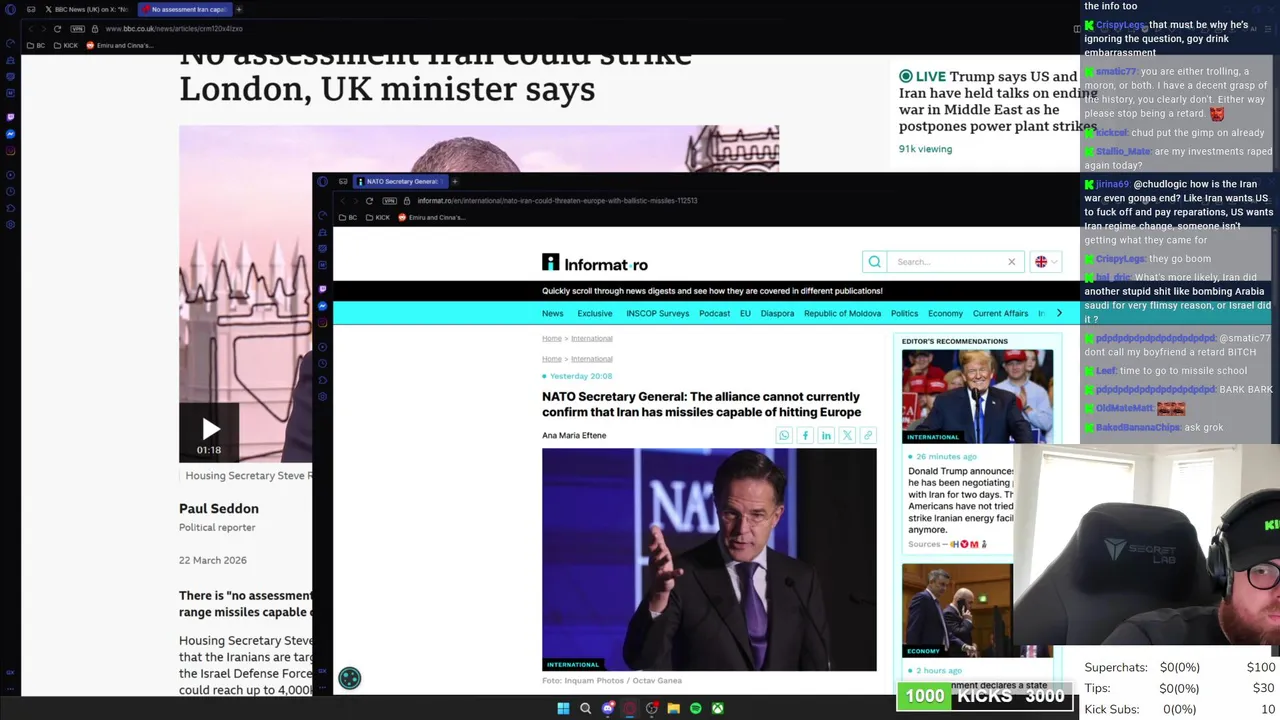Open the Informat language flag dropdown
1280x720 pixels.
coord(1046,262)
